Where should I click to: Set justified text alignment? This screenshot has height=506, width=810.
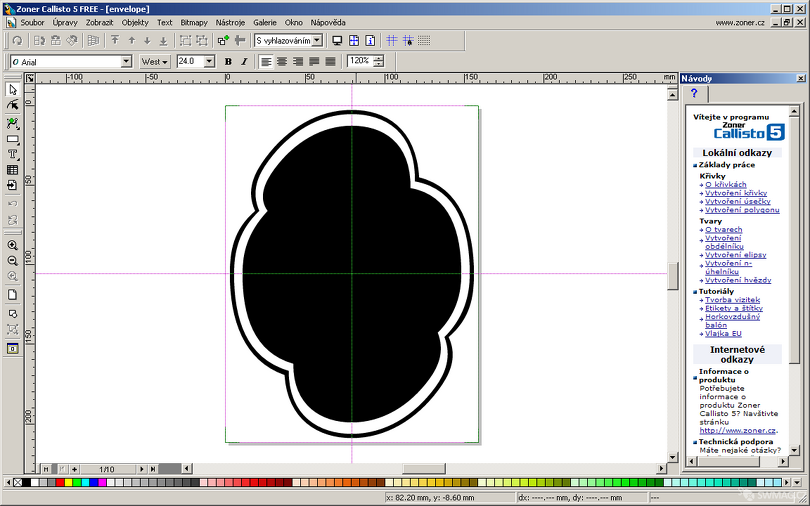coord(314,62)
